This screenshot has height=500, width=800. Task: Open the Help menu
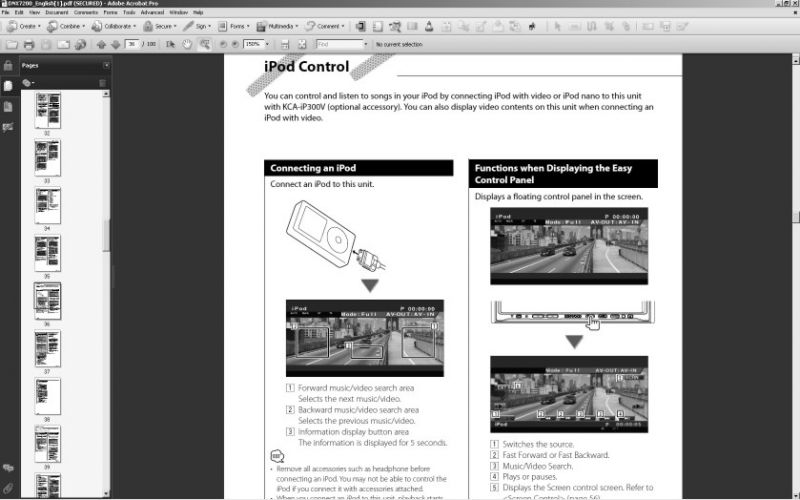(x=198, y=12)
